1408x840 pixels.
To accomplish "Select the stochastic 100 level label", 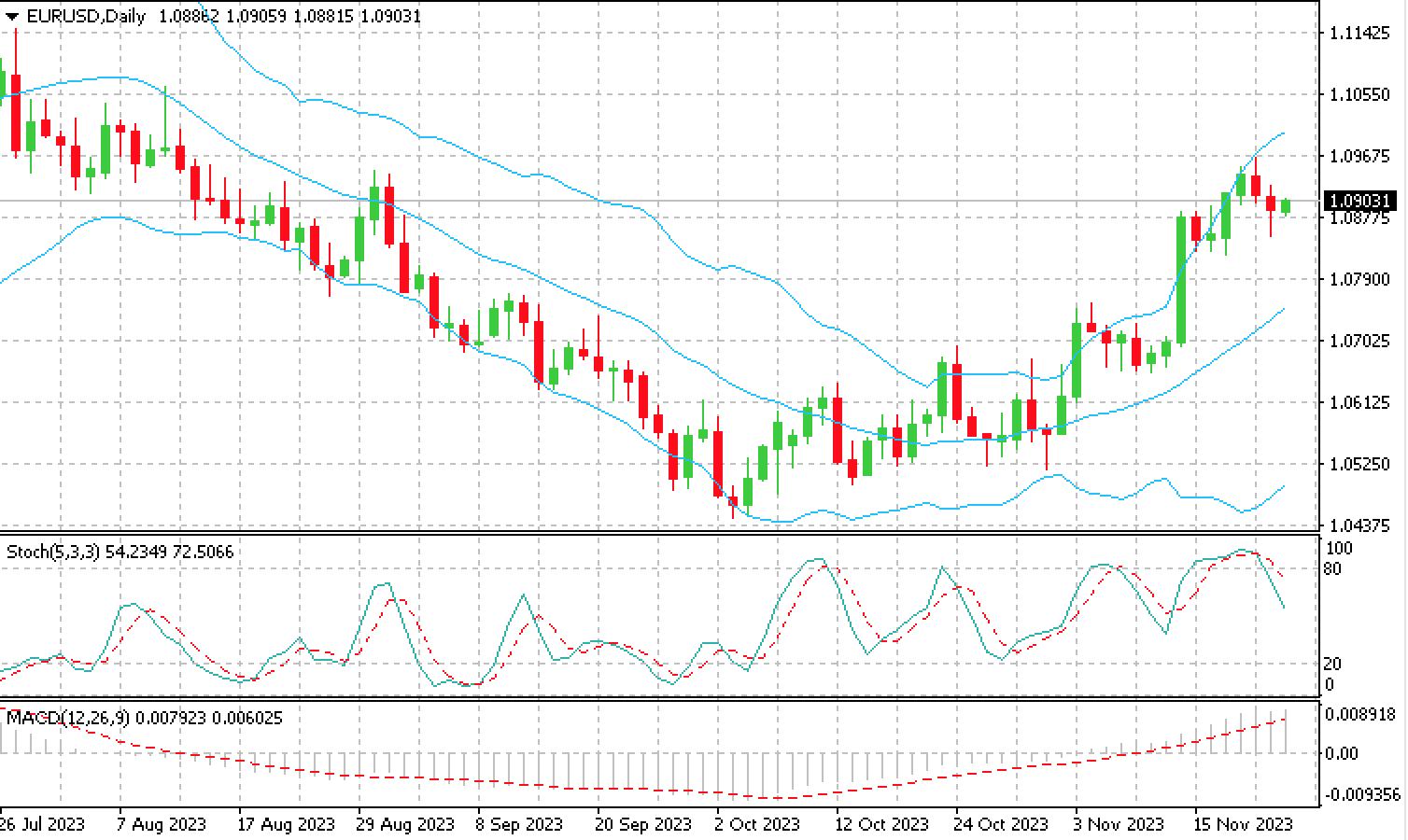I will [1339, 548].
